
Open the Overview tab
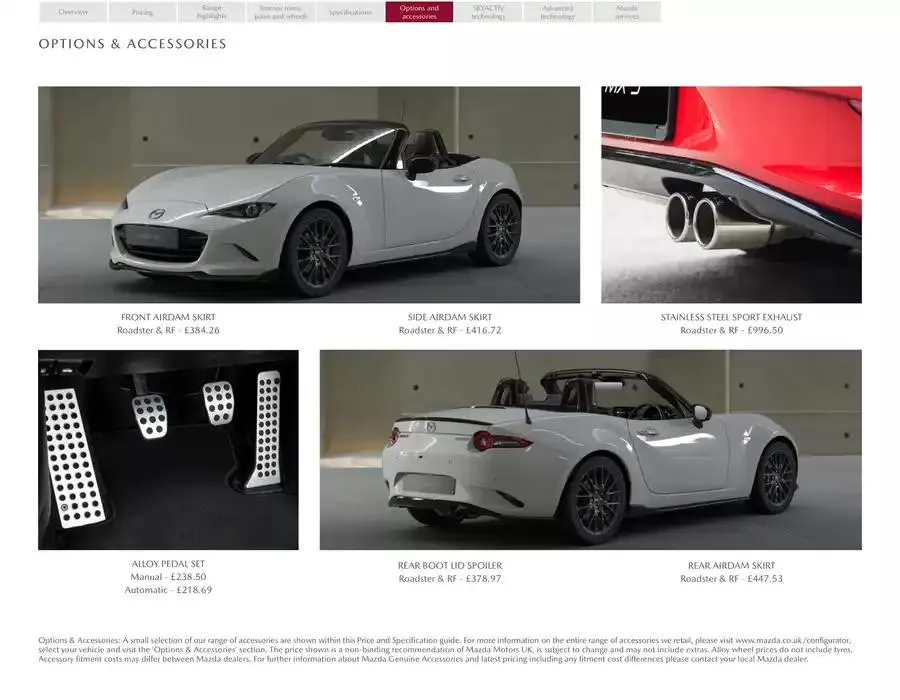(x=73, y=12)
